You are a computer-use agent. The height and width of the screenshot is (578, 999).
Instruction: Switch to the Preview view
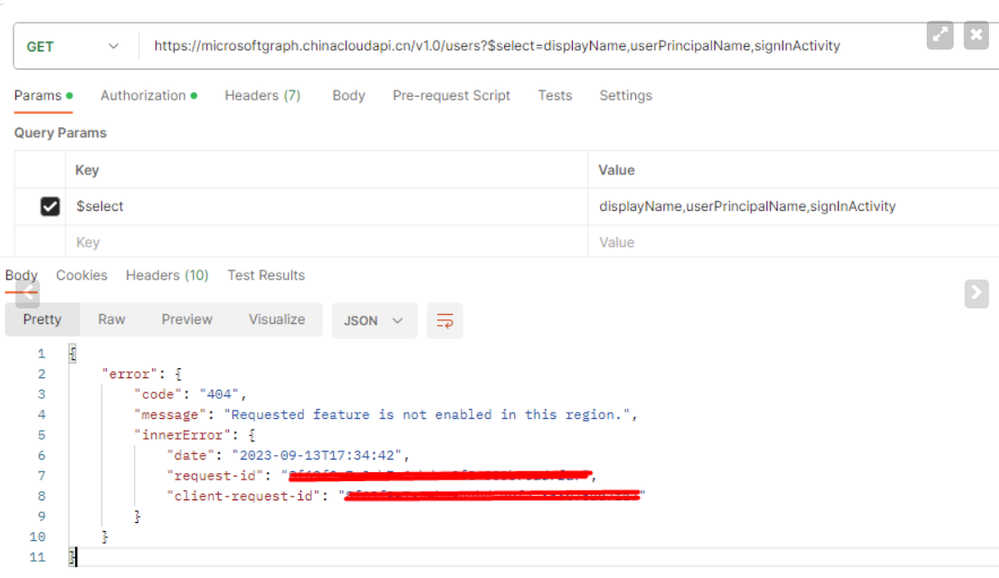pos(187,319)
